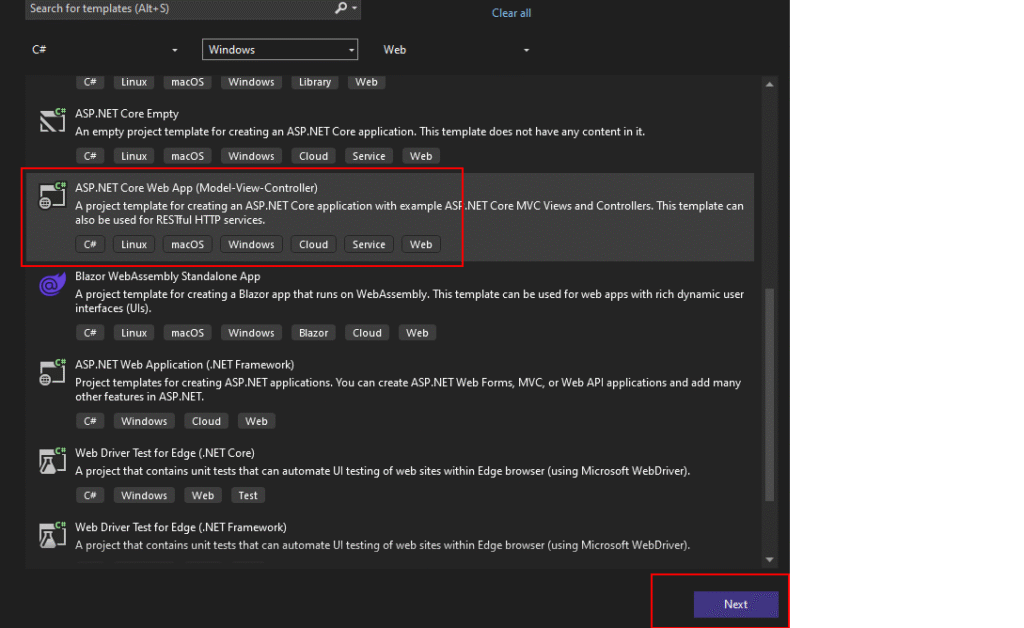1024x628 pixels.
Task: Click the Clear all filters link
Action: click(511, 13)
